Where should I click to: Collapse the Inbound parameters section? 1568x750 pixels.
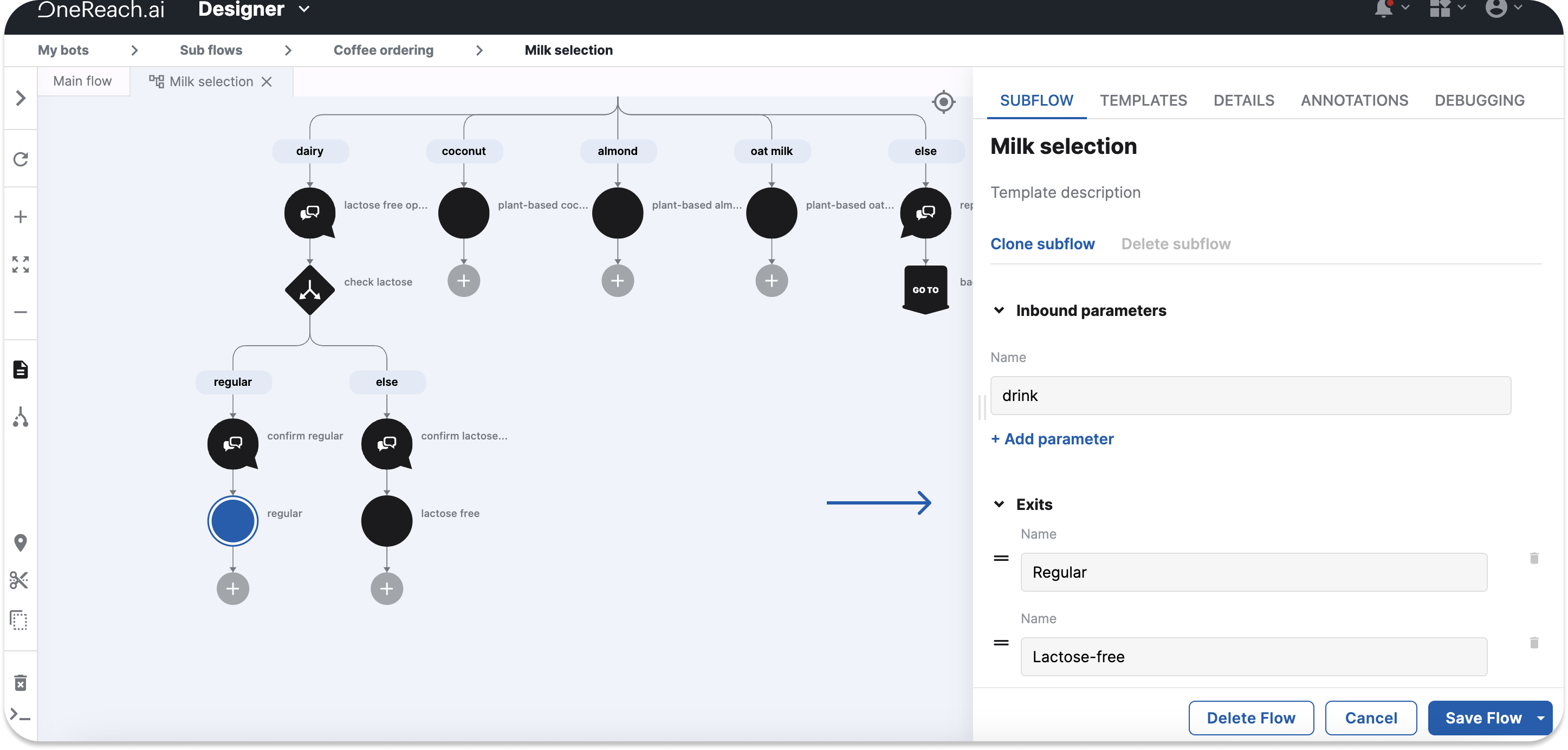click(999, 311)
